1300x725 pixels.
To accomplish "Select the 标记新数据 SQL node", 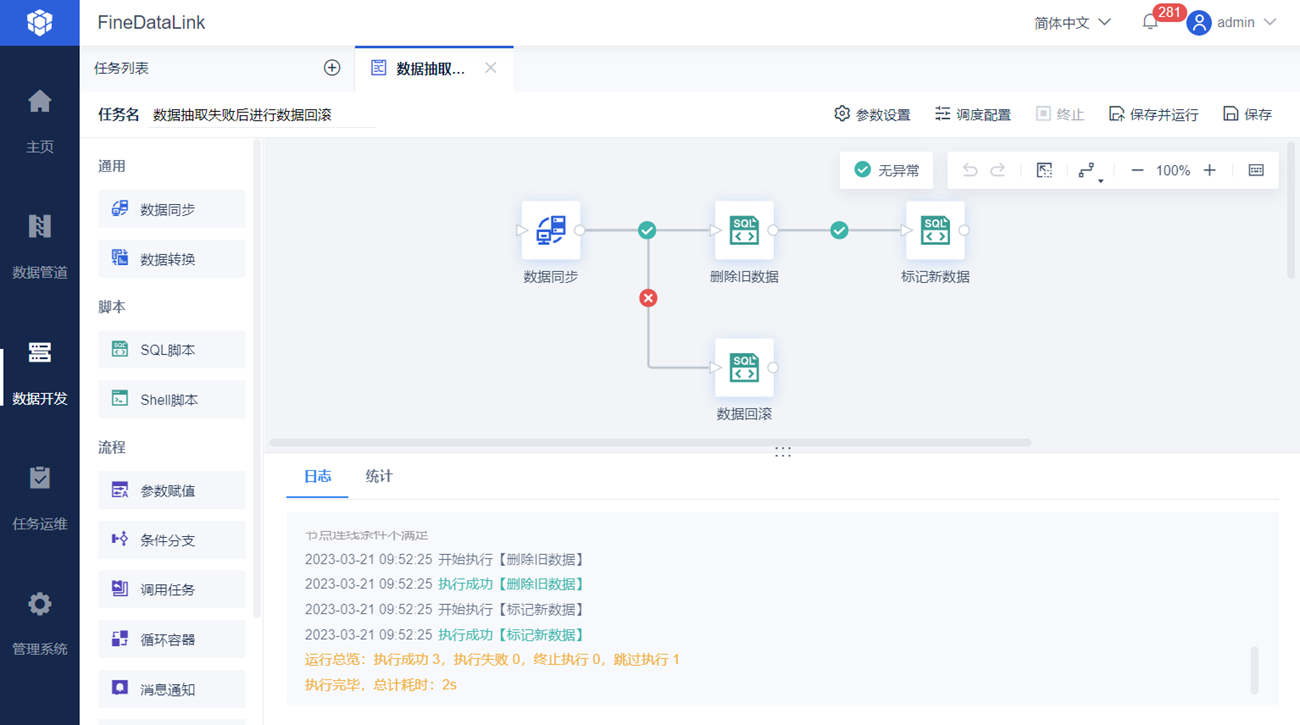I will pyautogui.click(x=935, y=230).
